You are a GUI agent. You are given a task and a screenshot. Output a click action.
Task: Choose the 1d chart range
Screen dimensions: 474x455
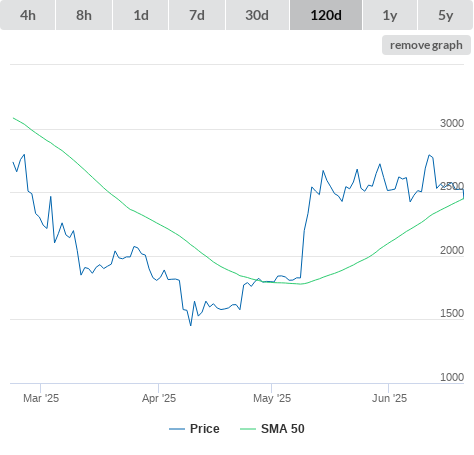(141, 15)
